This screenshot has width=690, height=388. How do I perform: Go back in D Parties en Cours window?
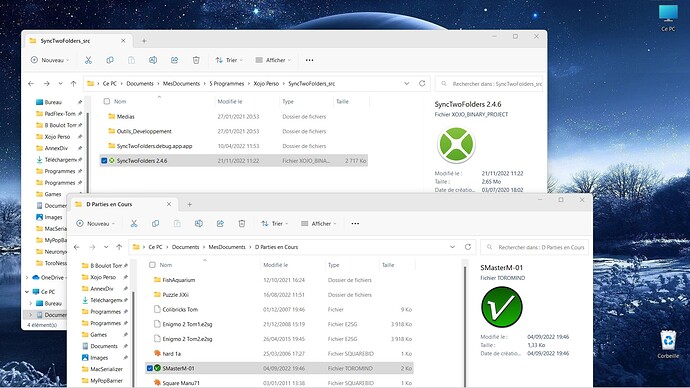(77, 247)
